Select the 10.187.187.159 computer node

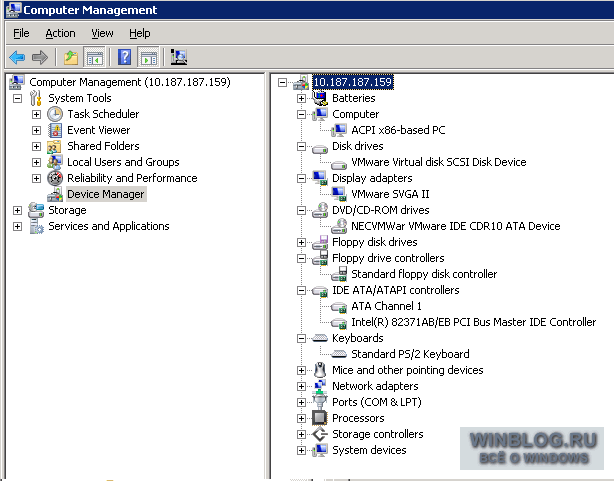(x=352, y=82)
